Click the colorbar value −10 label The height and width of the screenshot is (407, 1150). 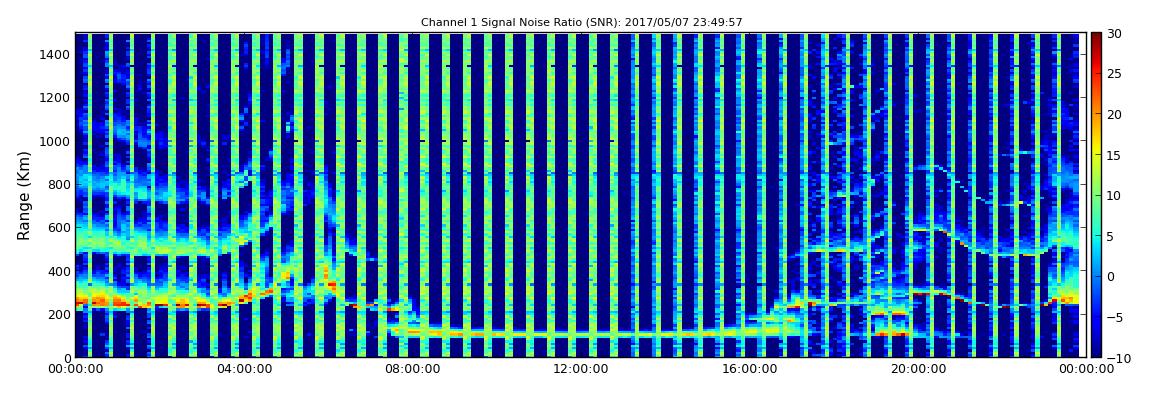pos(1118,358)
